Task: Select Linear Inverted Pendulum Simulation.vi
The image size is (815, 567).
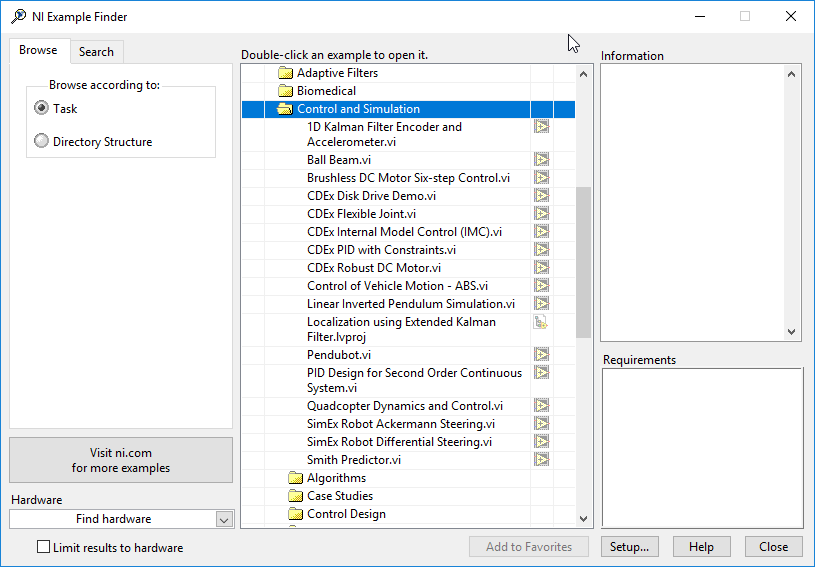Action: (x=411, y=304)
